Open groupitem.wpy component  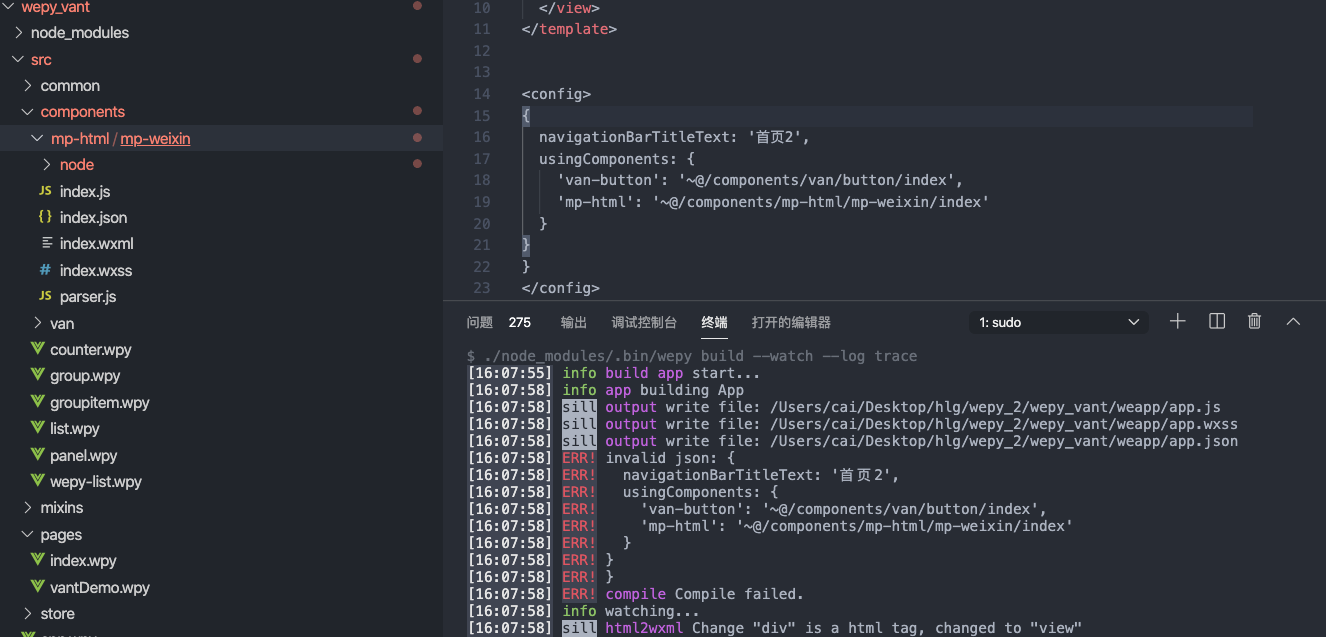pyautogui.click(x=100, y=403)
